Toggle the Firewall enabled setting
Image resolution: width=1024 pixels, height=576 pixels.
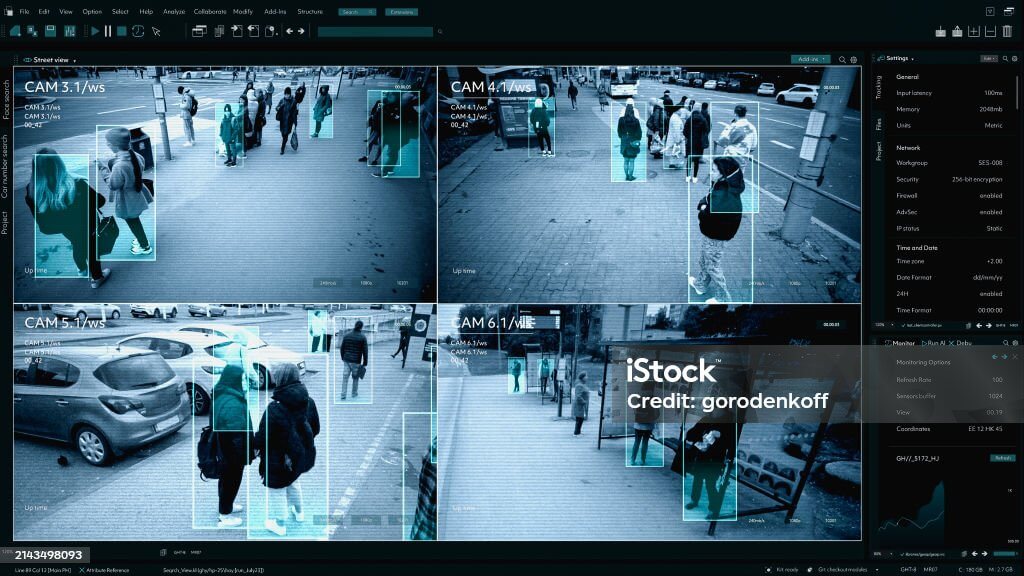[990, 196]
